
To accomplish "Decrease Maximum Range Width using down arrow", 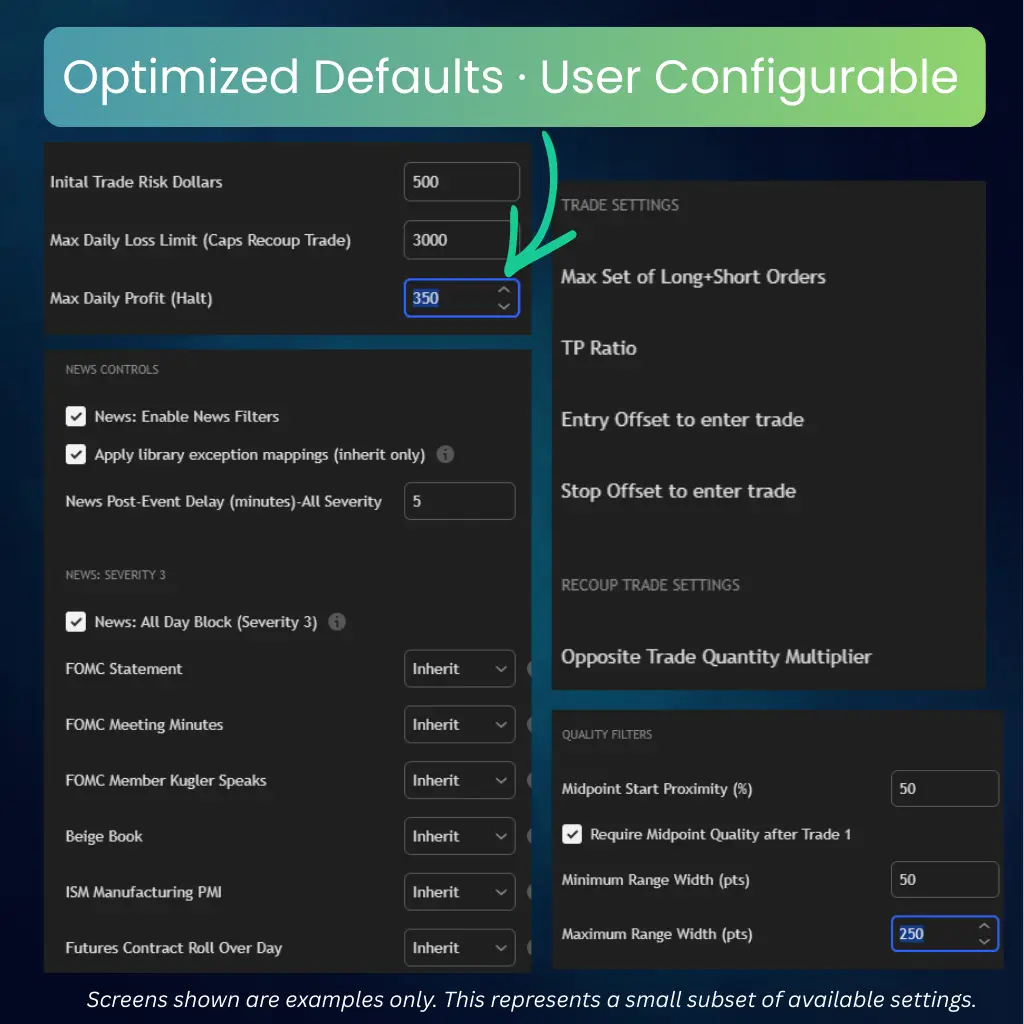I will click(x=984, y=941).
